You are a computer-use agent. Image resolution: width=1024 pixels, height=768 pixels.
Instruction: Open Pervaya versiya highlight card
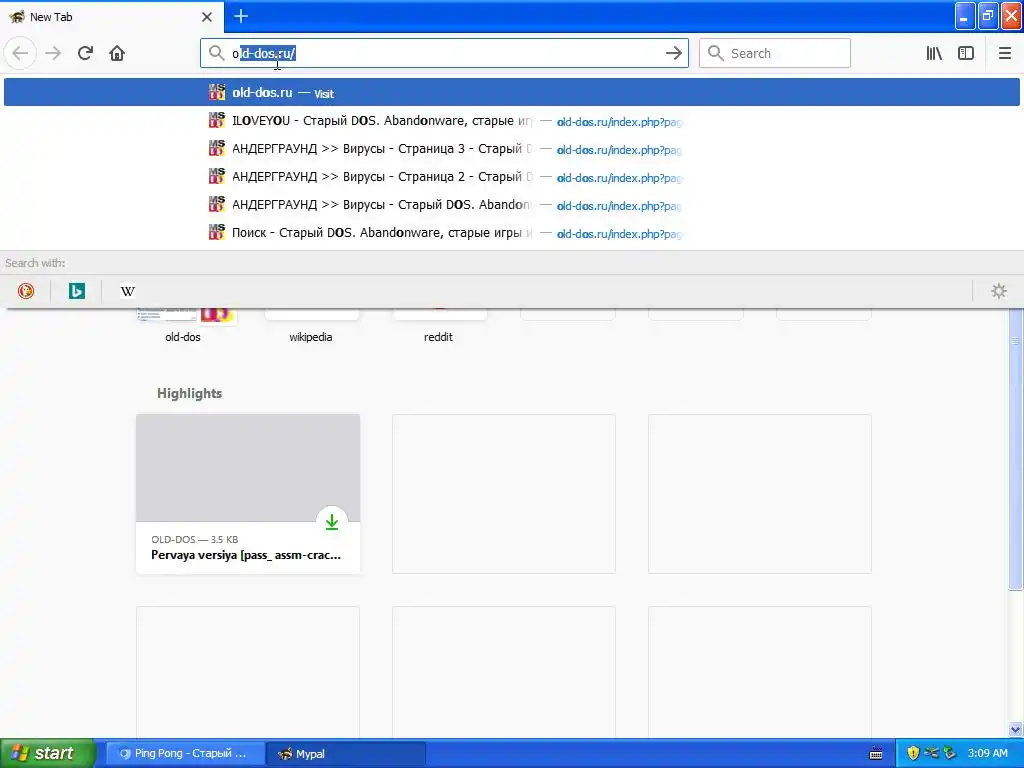(x=248, y=494)
